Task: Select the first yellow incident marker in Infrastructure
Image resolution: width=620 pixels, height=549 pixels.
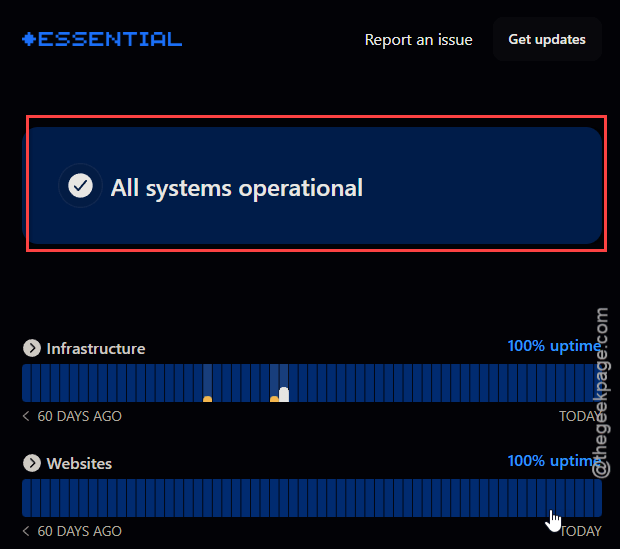Action: 207,399
